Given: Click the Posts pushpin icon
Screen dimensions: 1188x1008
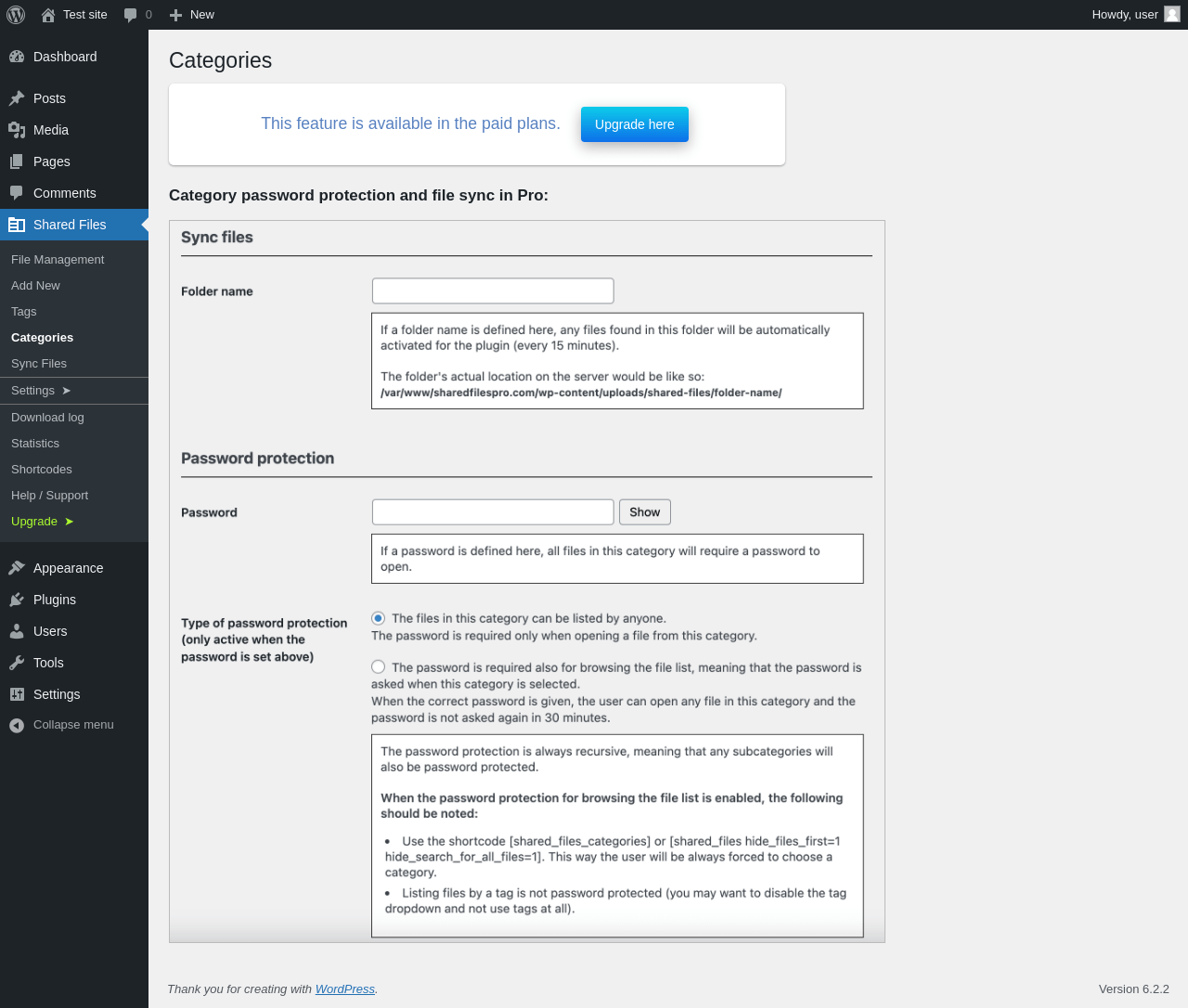Looking at the screenshot, I should 17,98.
